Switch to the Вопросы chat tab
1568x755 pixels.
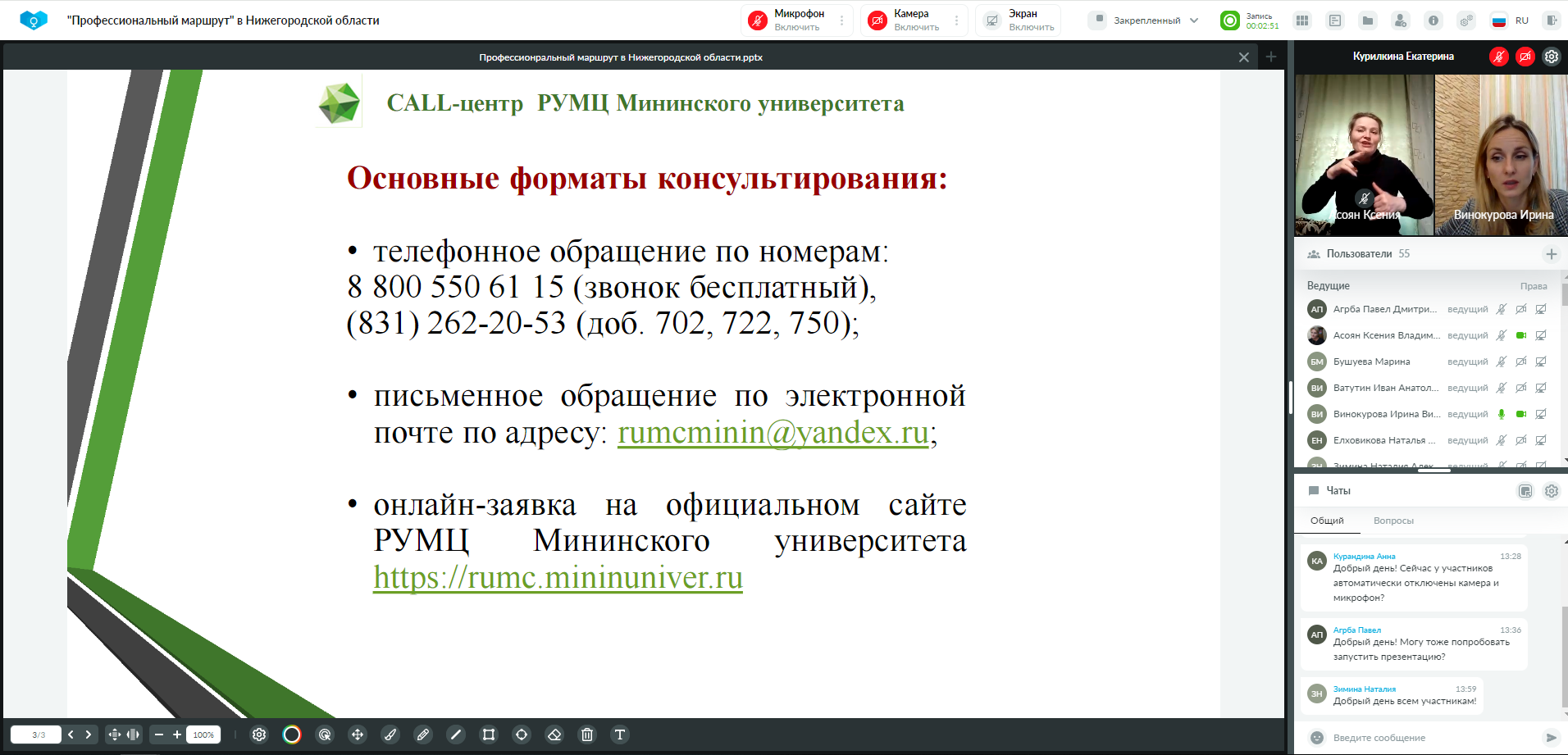coord(1393,521)
